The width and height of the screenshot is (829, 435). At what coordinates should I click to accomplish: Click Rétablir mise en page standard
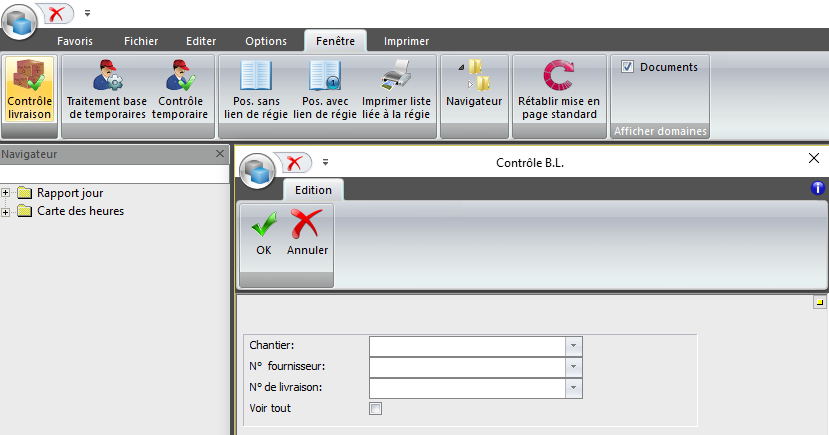coord(559,89)
